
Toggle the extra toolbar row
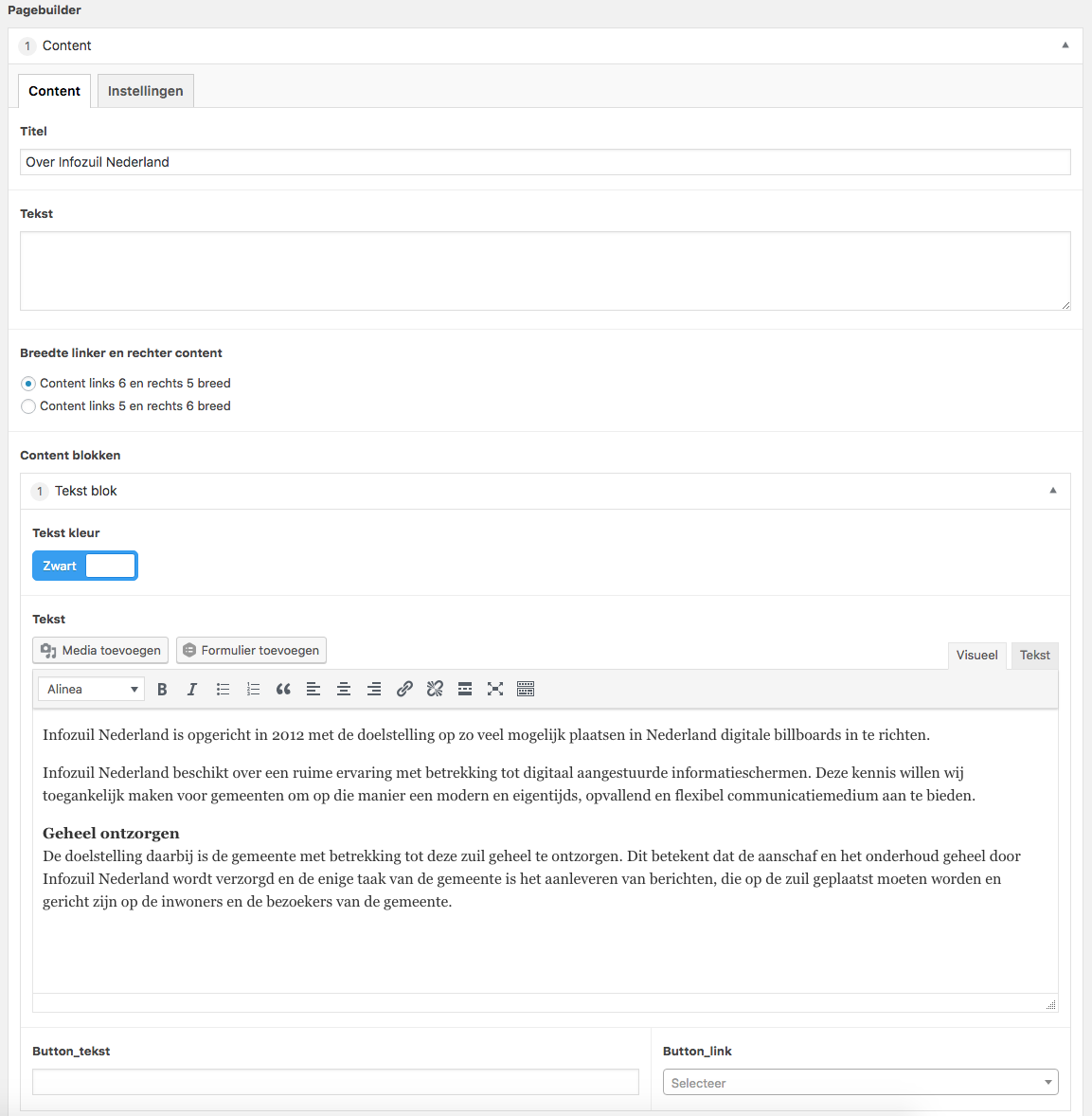coord(526,689)
